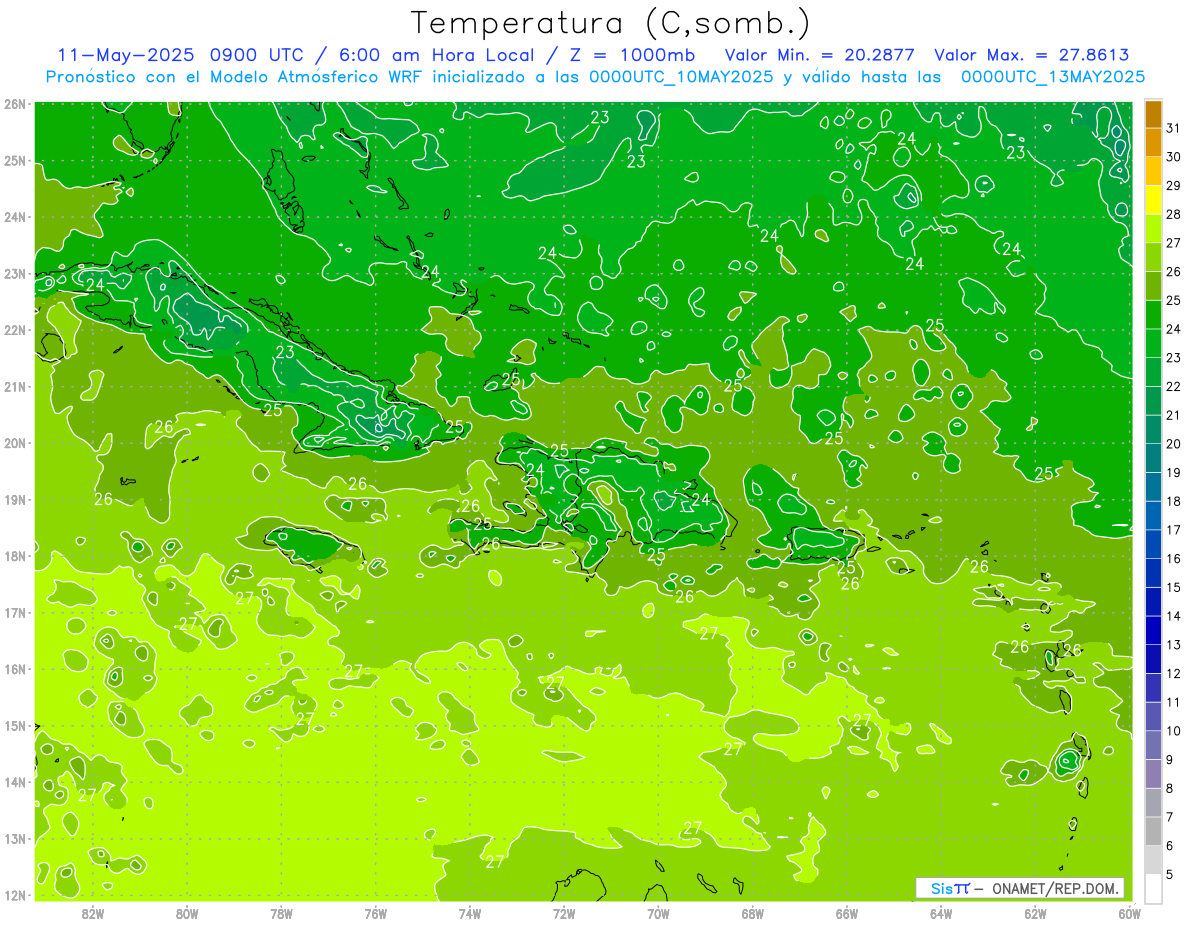This screenshot has width=1200, height=927.
Task: Click the longitude label 60W
Action: [1129, 913]
